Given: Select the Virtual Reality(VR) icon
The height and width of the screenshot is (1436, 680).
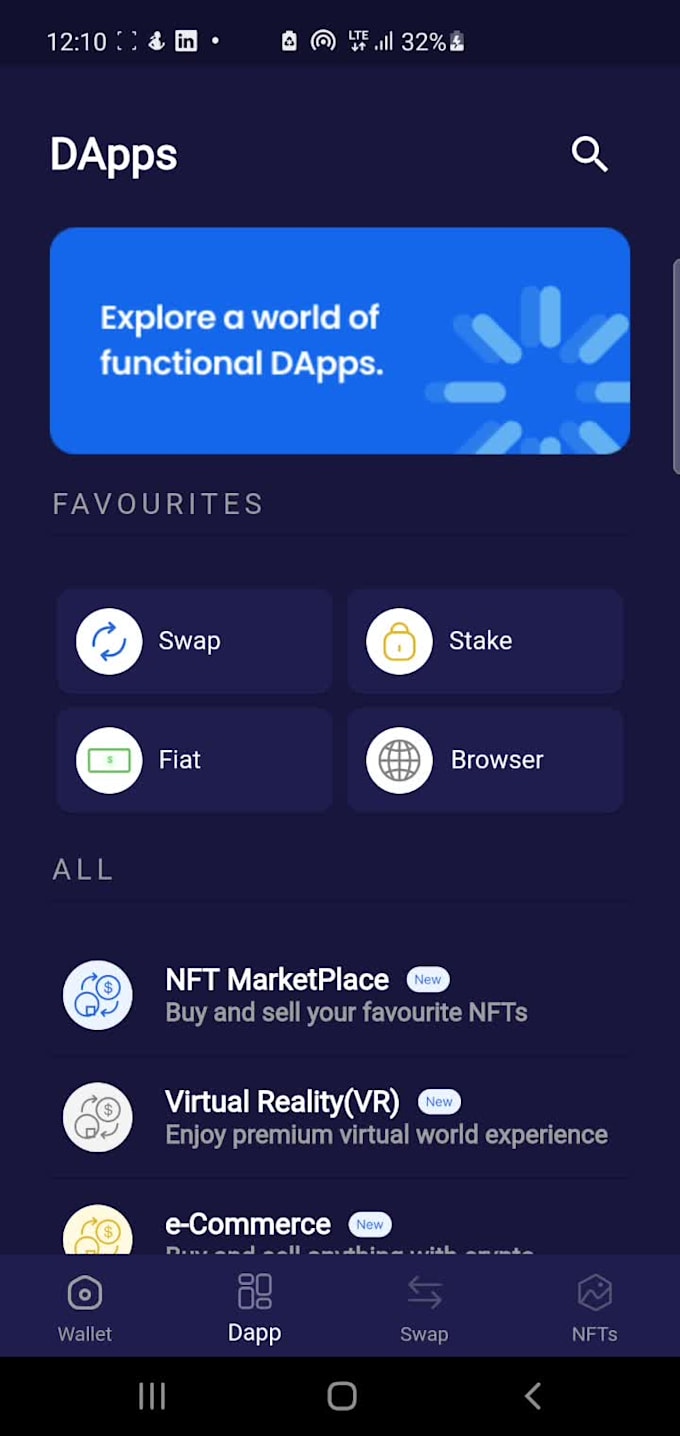Looking at the screenshot, I should (x=97, y=1117).
